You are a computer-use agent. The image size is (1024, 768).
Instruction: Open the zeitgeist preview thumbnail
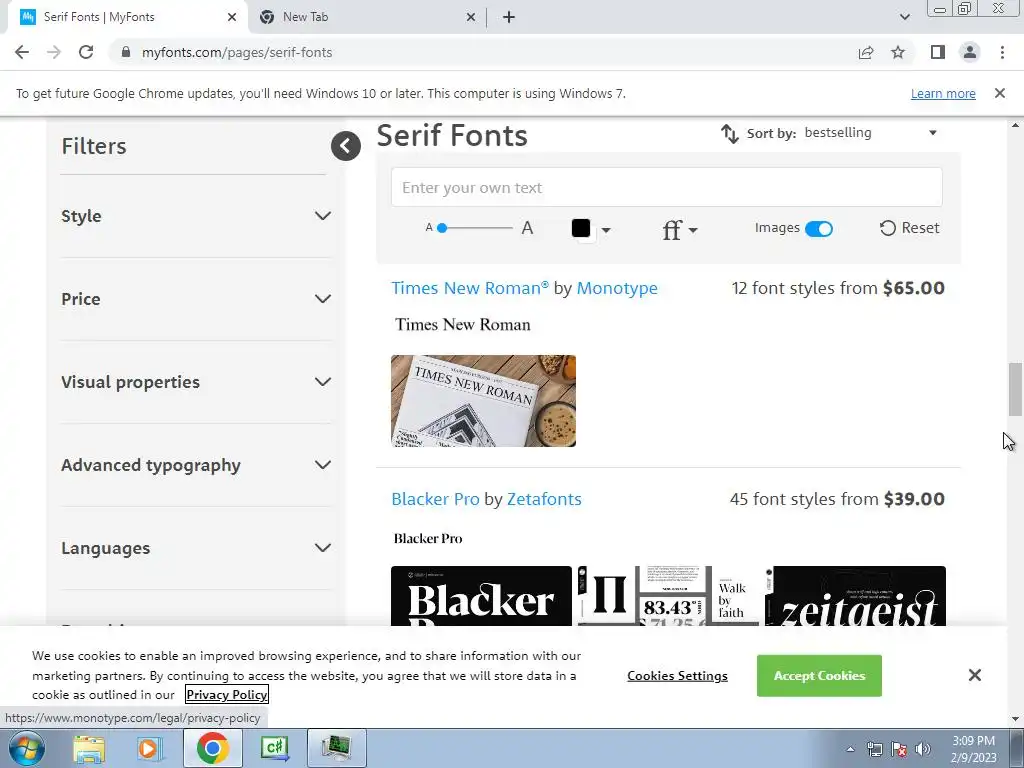tap(855, 596)
